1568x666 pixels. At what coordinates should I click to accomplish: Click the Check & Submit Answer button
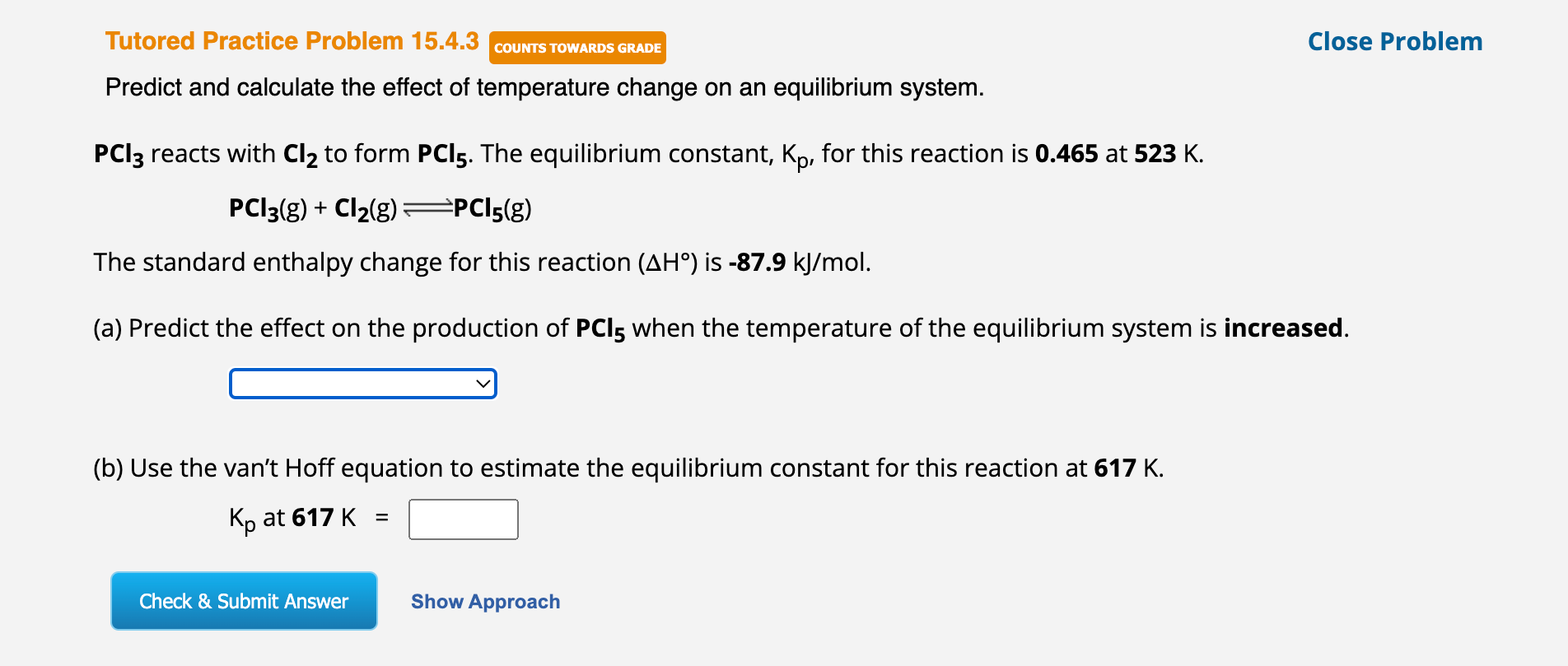pyautogui.click(x=243, y=601)
